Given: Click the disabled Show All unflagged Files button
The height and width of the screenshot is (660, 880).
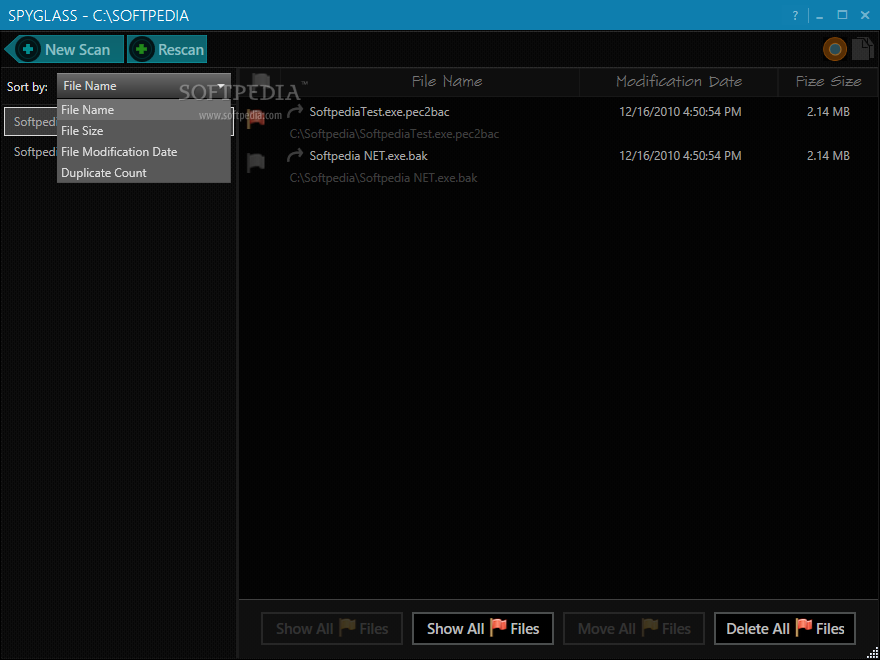Looking at the screenshot, I should (332, 629).
